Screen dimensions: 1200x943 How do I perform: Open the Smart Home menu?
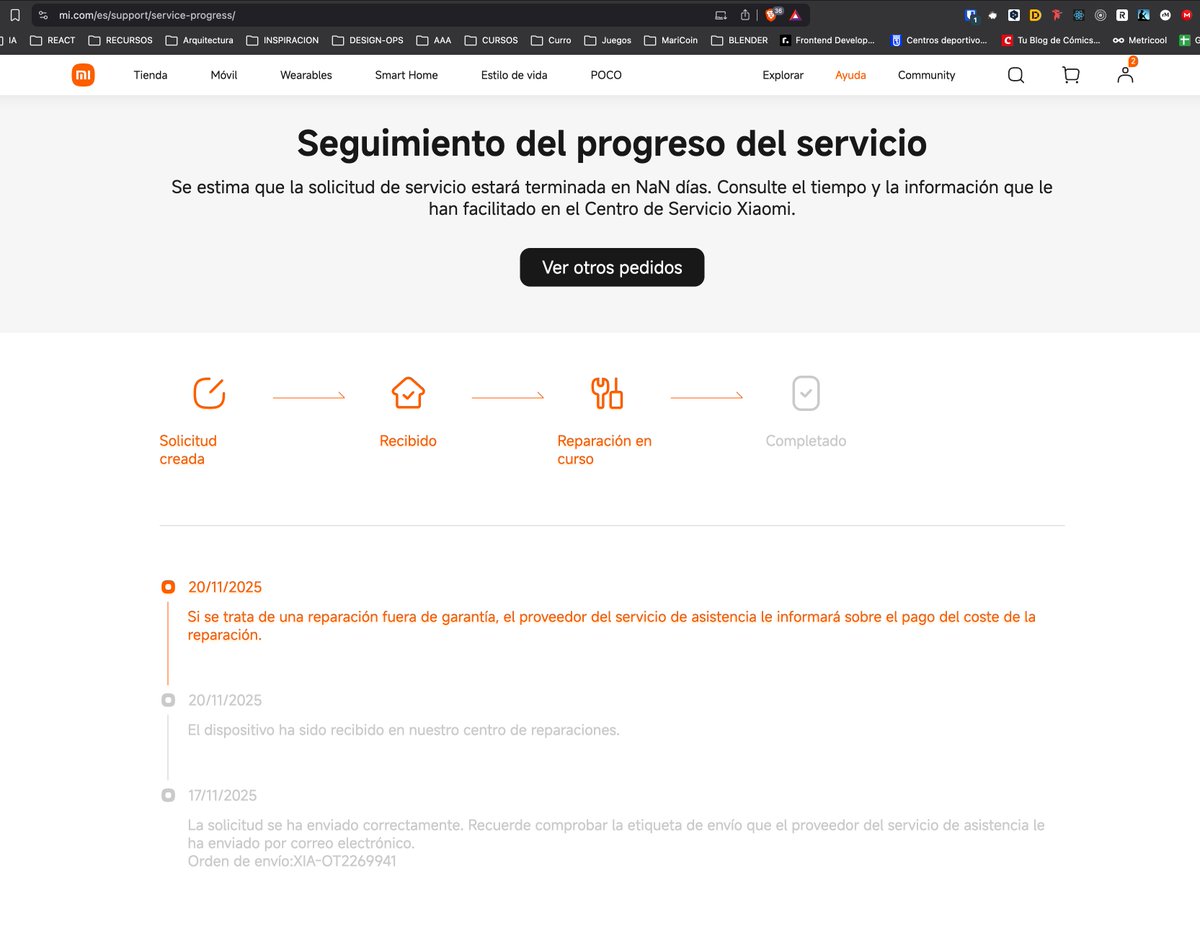[x=406, y=75]
